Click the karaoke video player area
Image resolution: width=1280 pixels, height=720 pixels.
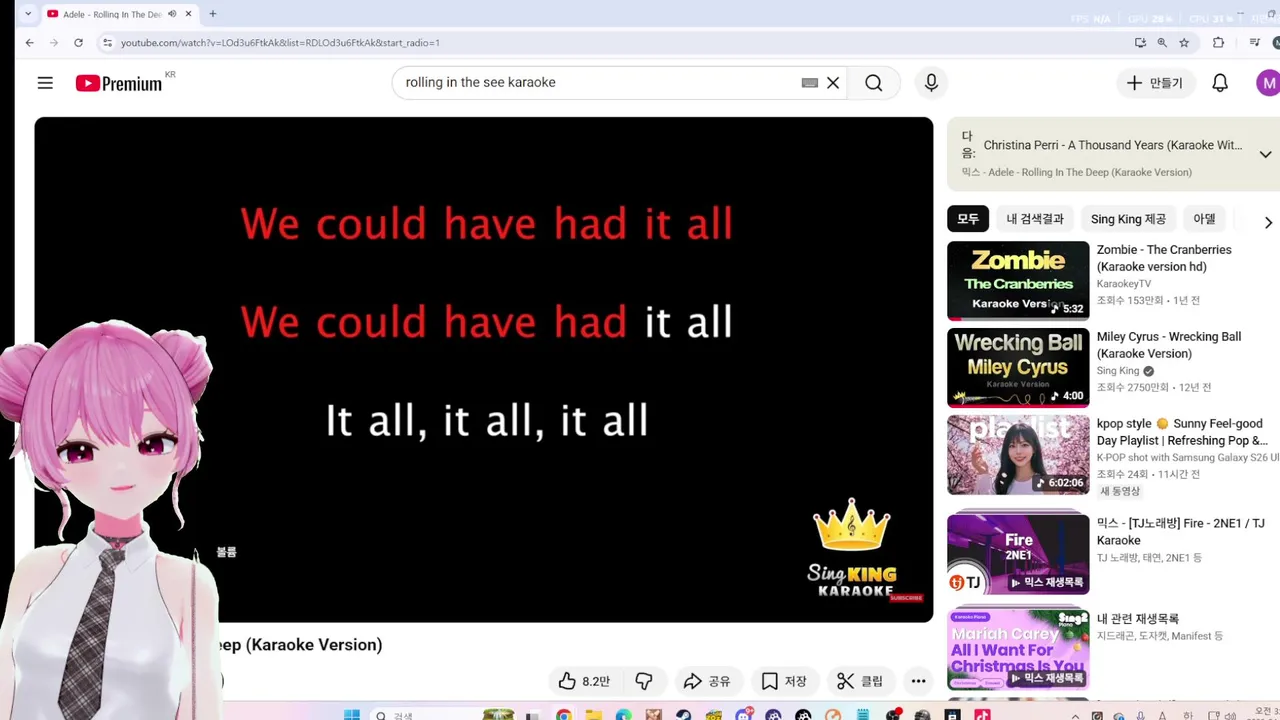tap(484, 370)
